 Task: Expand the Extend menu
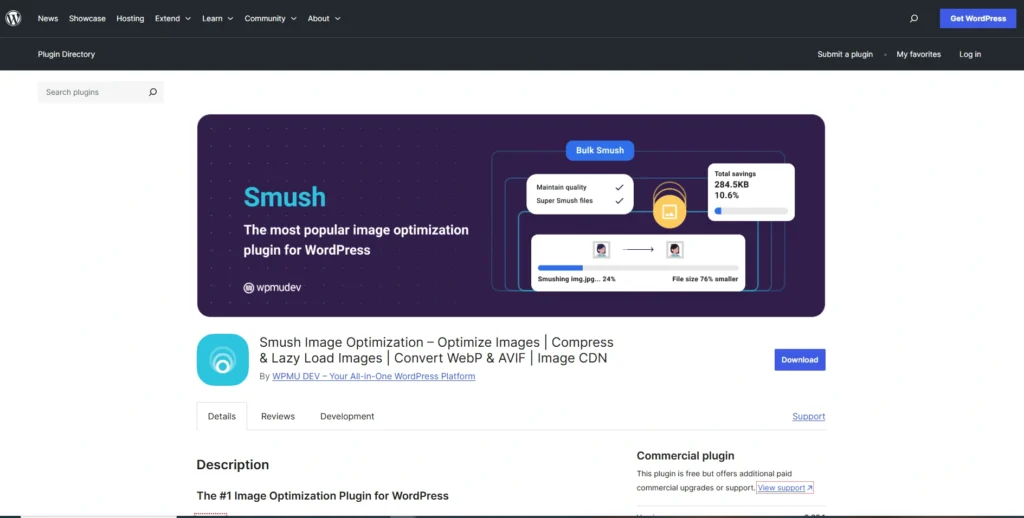(173, 18)
